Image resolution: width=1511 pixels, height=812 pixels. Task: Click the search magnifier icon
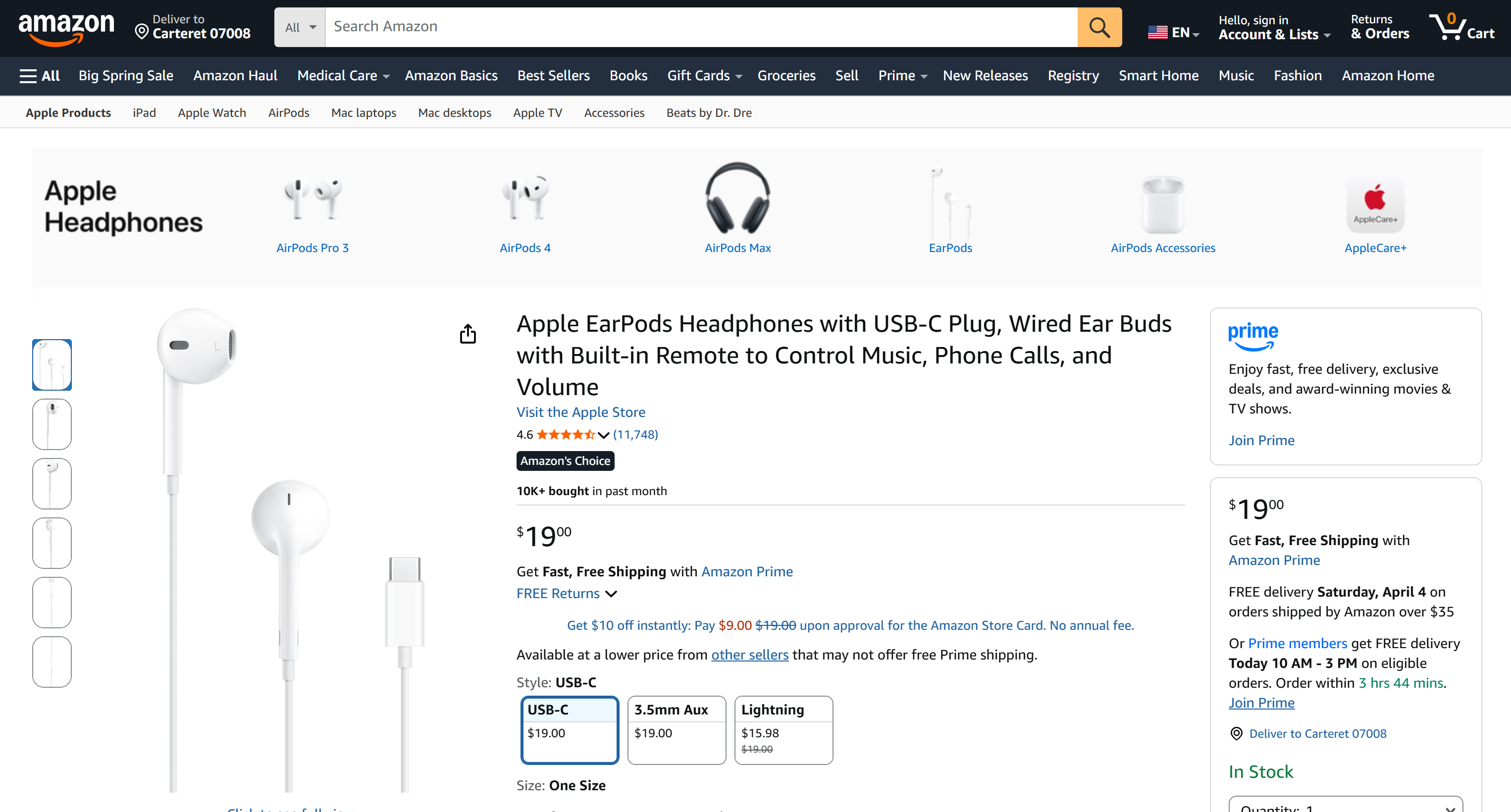(1099, 27)
